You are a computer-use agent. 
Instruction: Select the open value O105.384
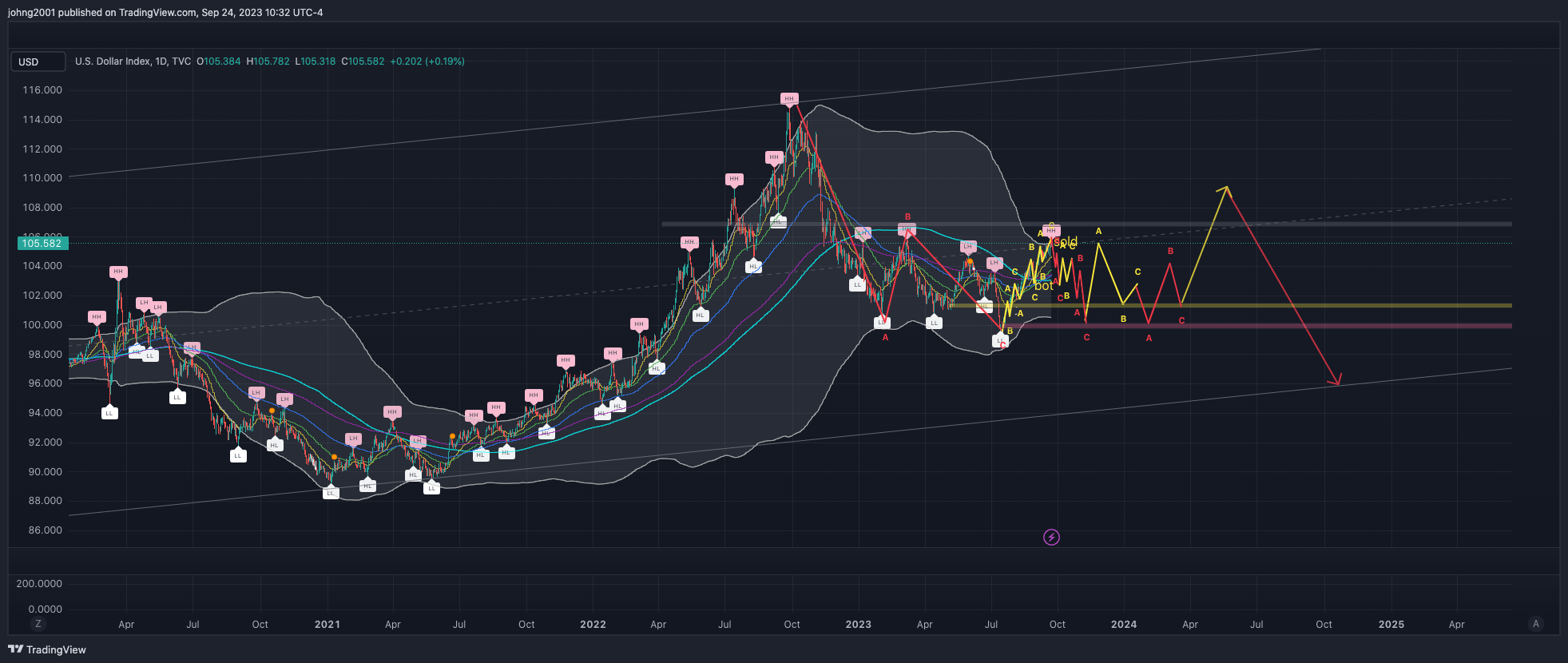tap(218, 62)
